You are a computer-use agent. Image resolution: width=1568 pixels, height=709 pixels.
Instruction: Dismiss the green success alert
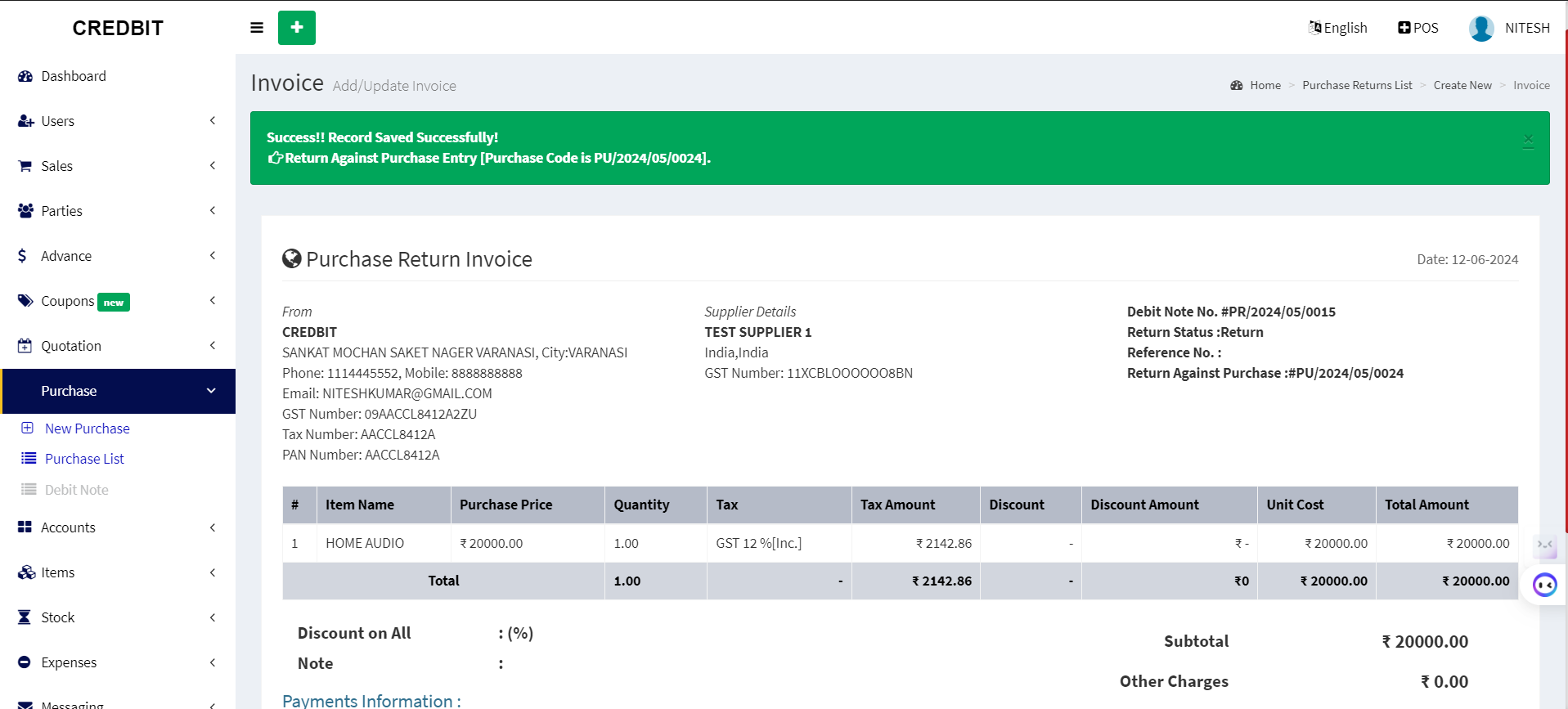[x=1528, y=140]
